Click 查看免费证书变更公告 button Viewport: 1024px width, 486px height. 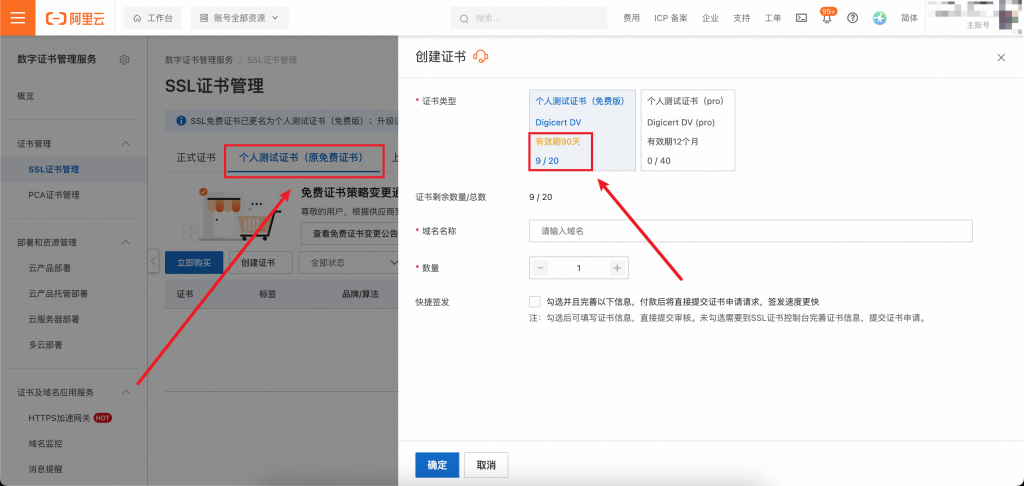point(350,233)
